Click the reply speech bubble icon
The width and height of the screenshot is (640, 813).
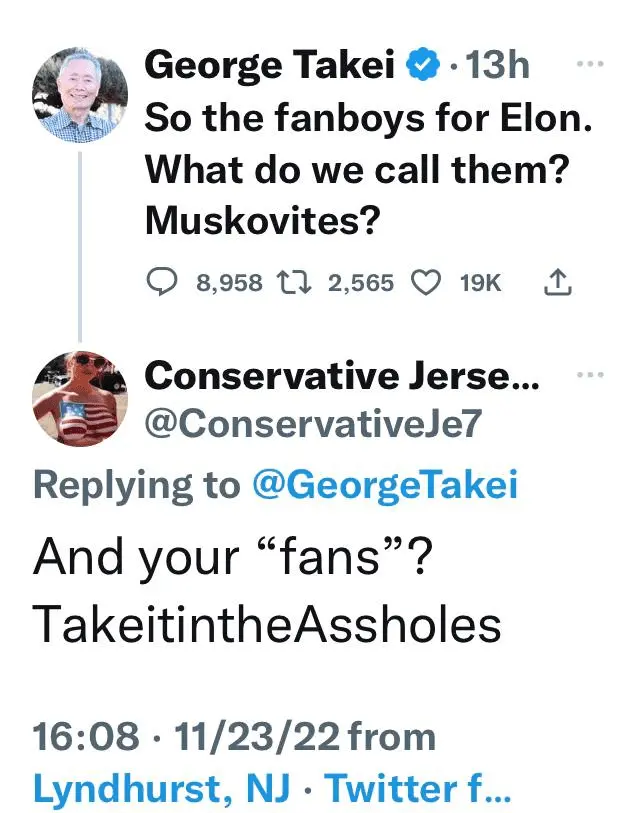tap(162, 283)
